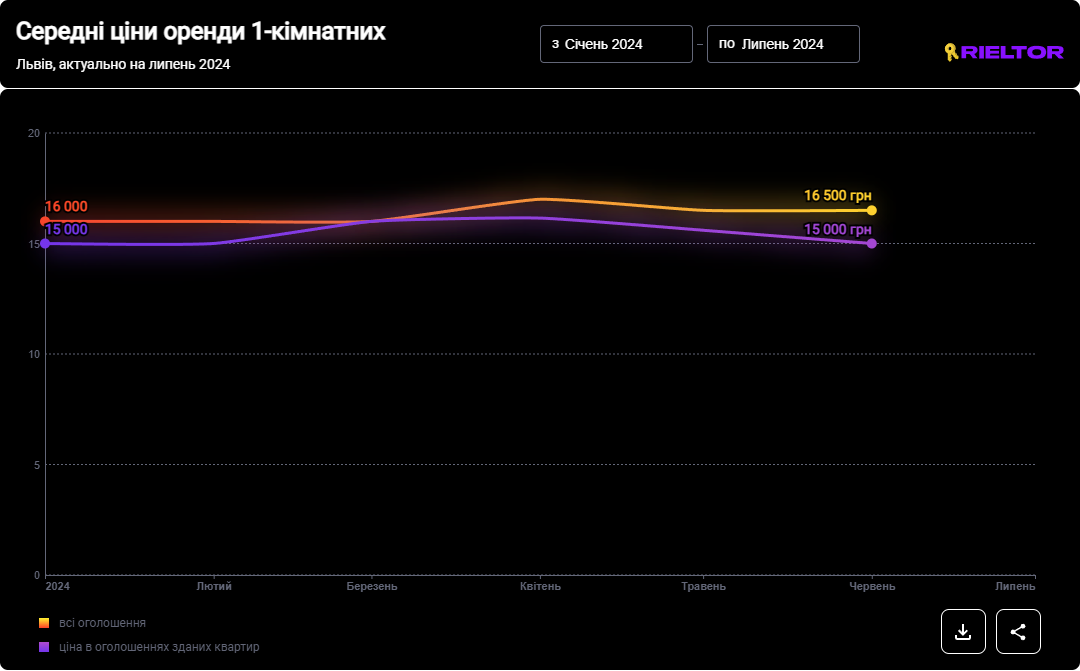Click the chart title 'Середні ціни оренди 1-кімнатних'

(200, 32)
